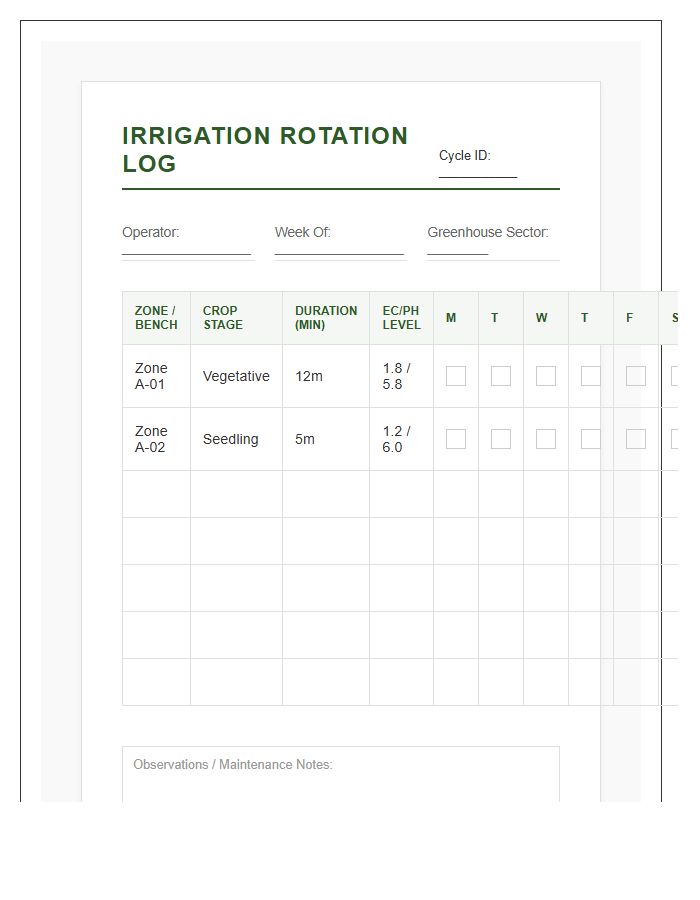The image size is (700, 900).
Task: Check Friday box for Zone A-01
Action: 636,376
